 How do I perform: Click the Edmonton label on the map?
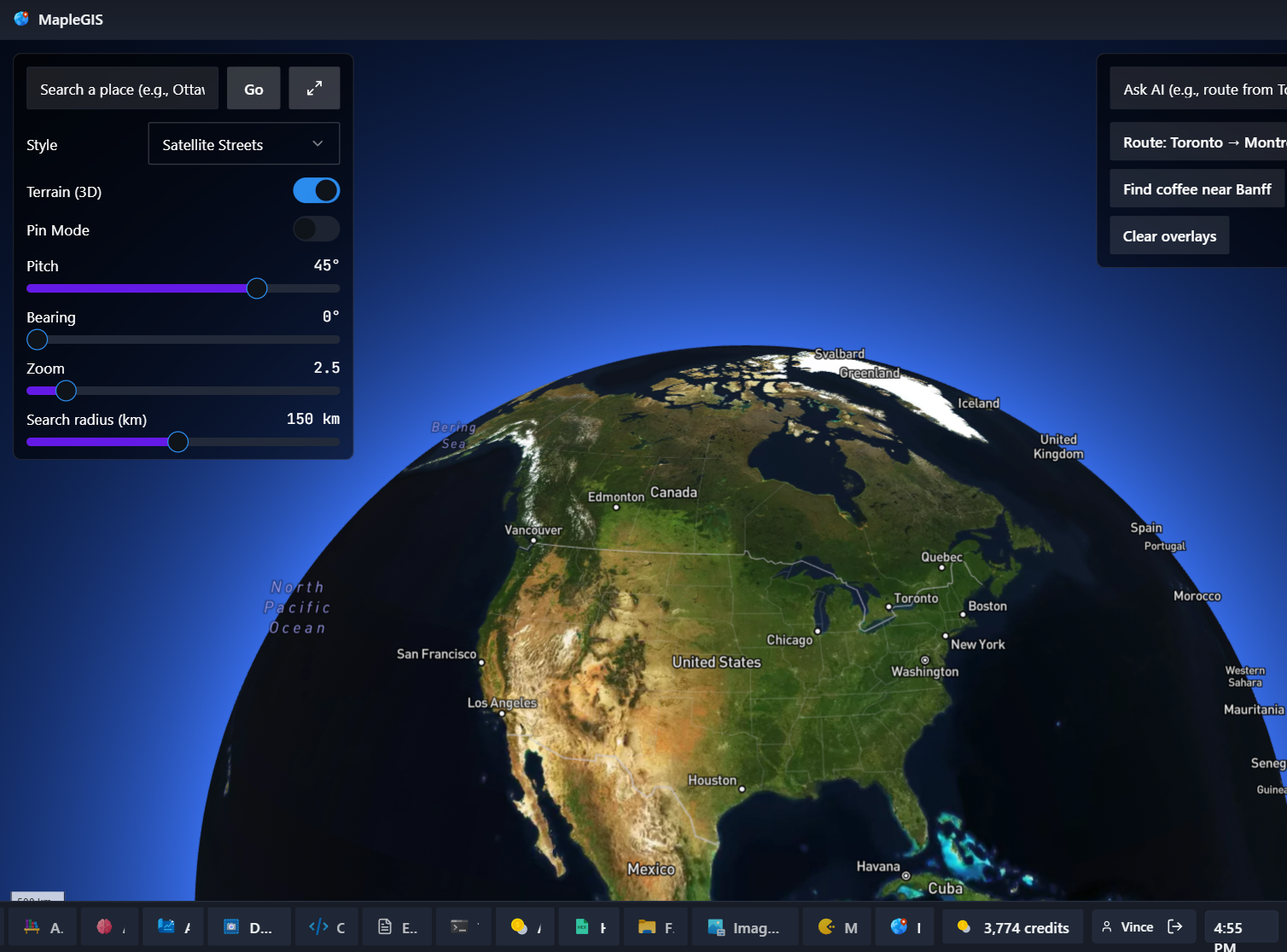(x=615, y=496)
